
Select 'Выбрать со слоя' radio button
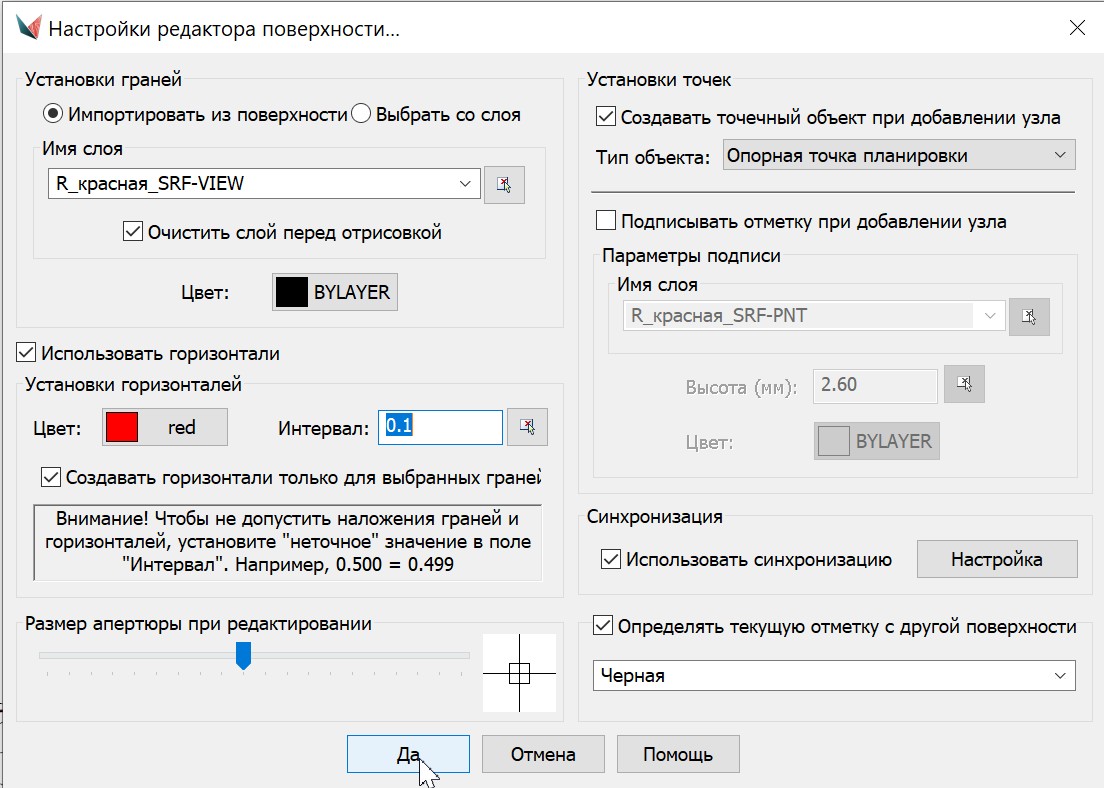[361, 114]
